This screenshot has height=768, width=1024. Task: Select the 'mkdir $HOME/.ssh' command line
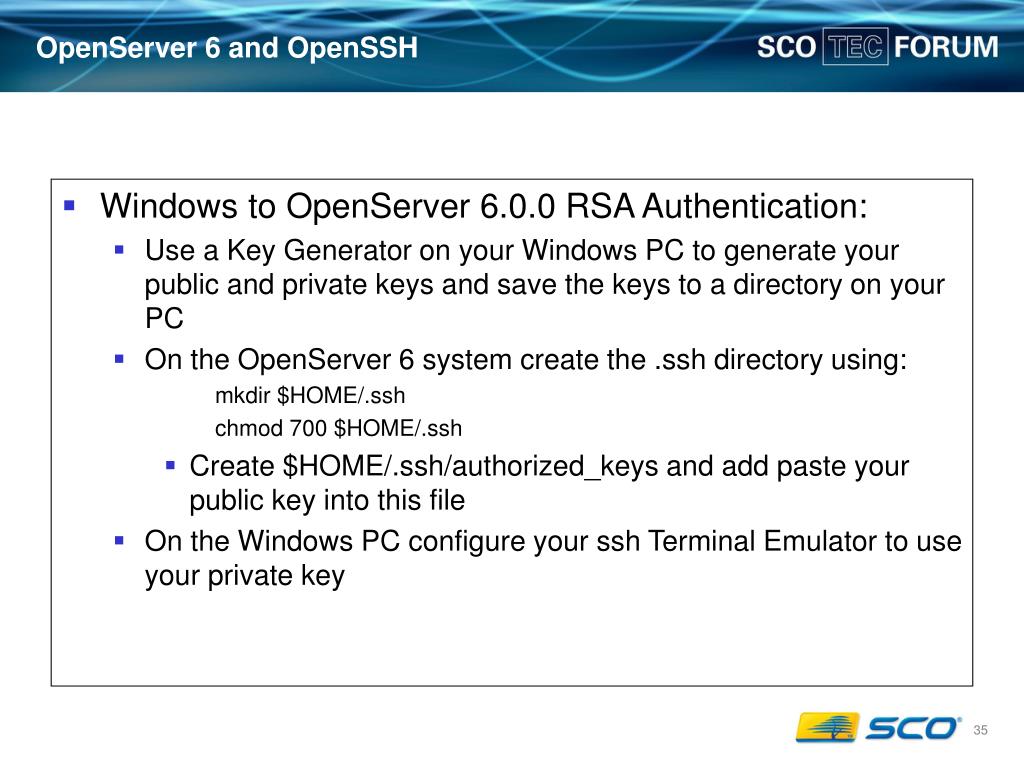point(310,396)
